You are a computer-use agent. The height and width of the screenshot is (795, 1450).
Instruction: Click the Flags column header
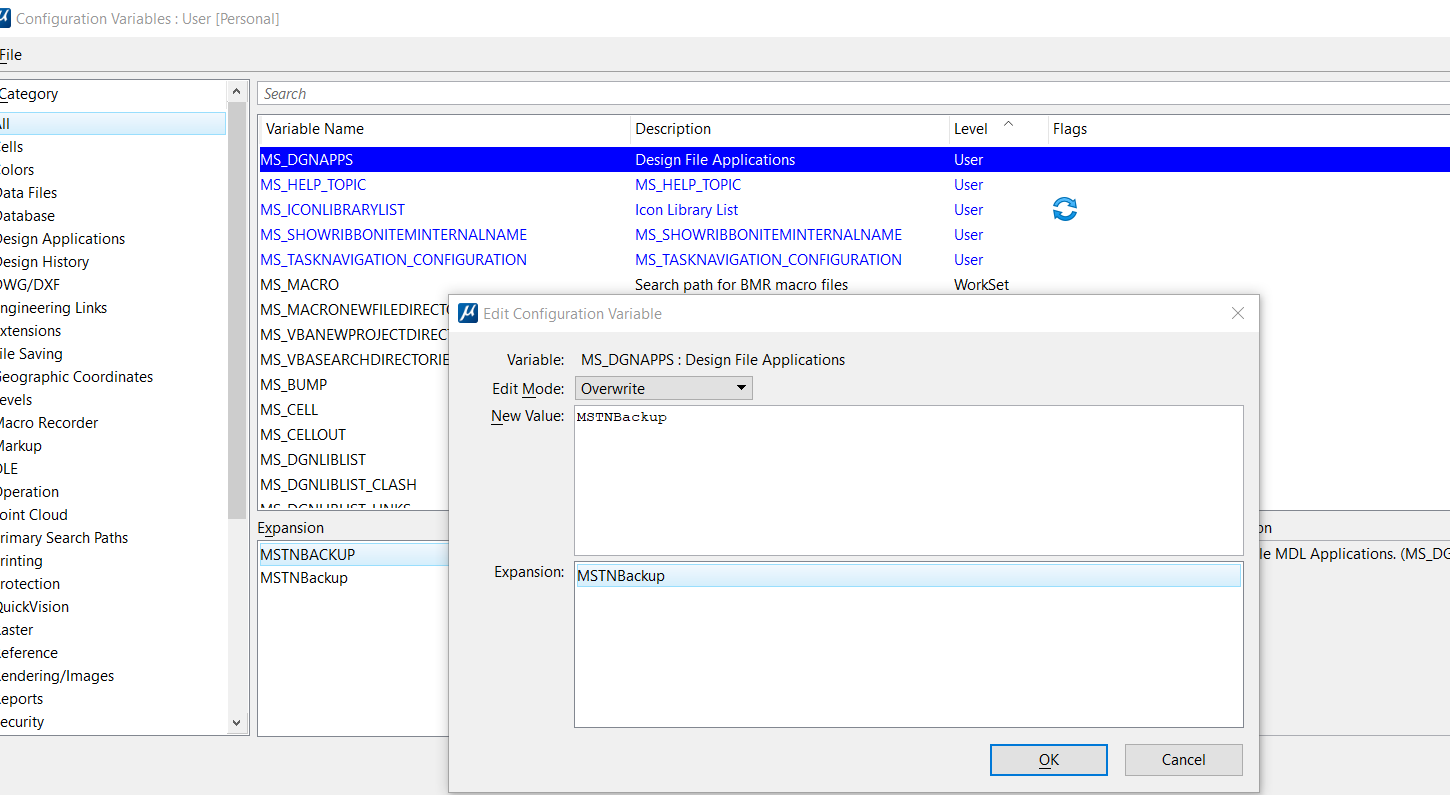tap(1070, 129)
